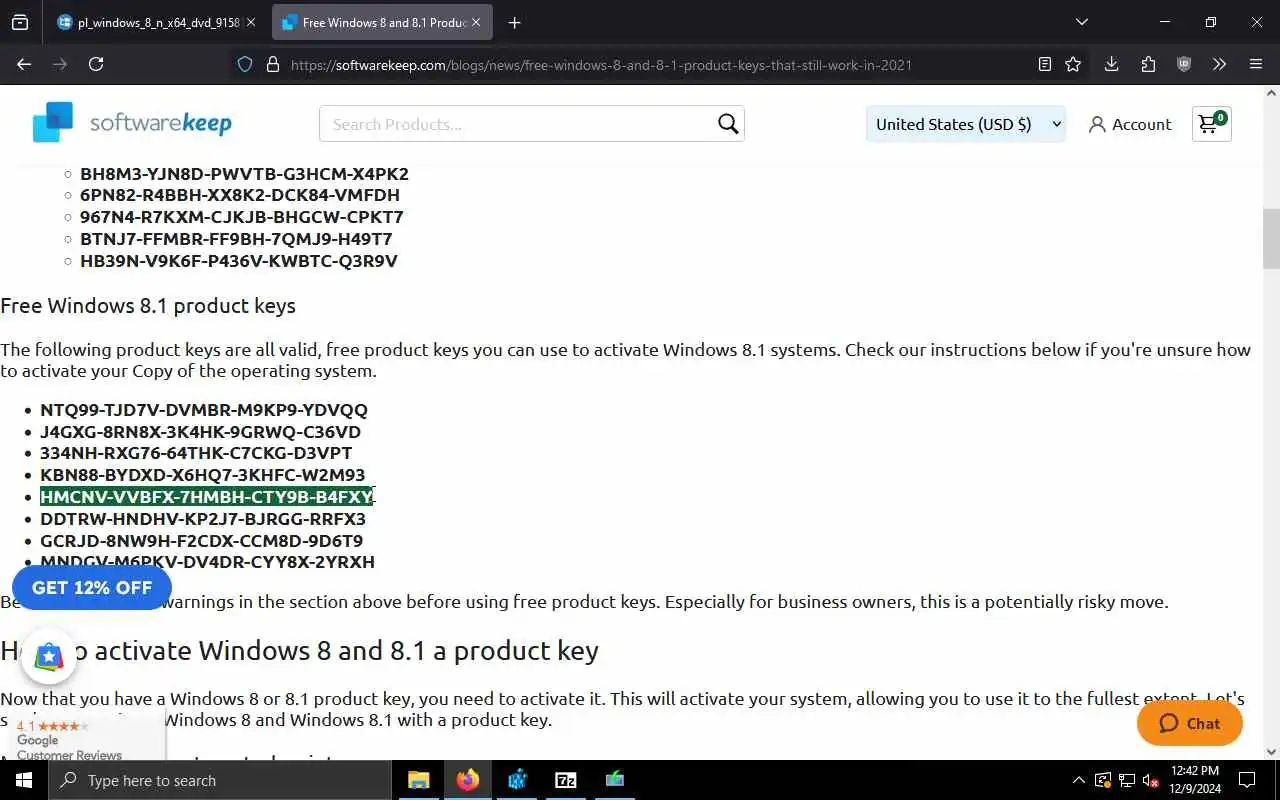The width and height of the screenshot is (1280, 800).
Task: Open the green-blue taskbar app icon
Action: (614, 780)
